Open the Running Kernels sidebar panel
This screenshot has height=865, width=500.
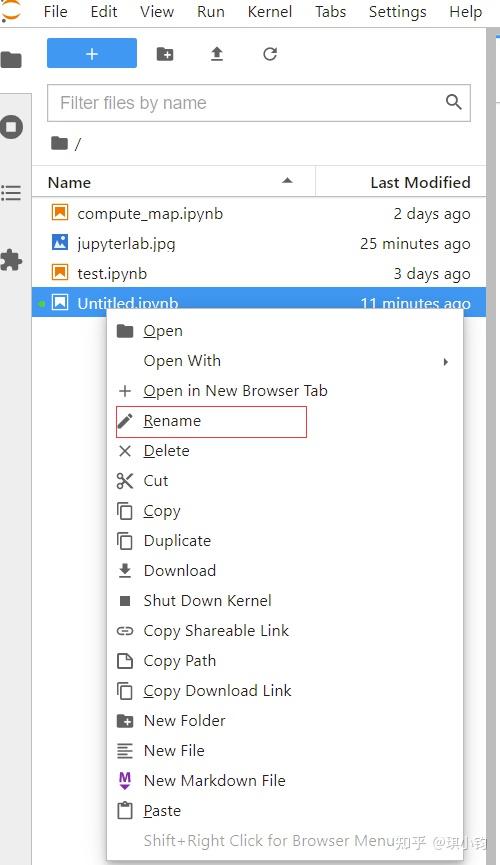(12, 127)
